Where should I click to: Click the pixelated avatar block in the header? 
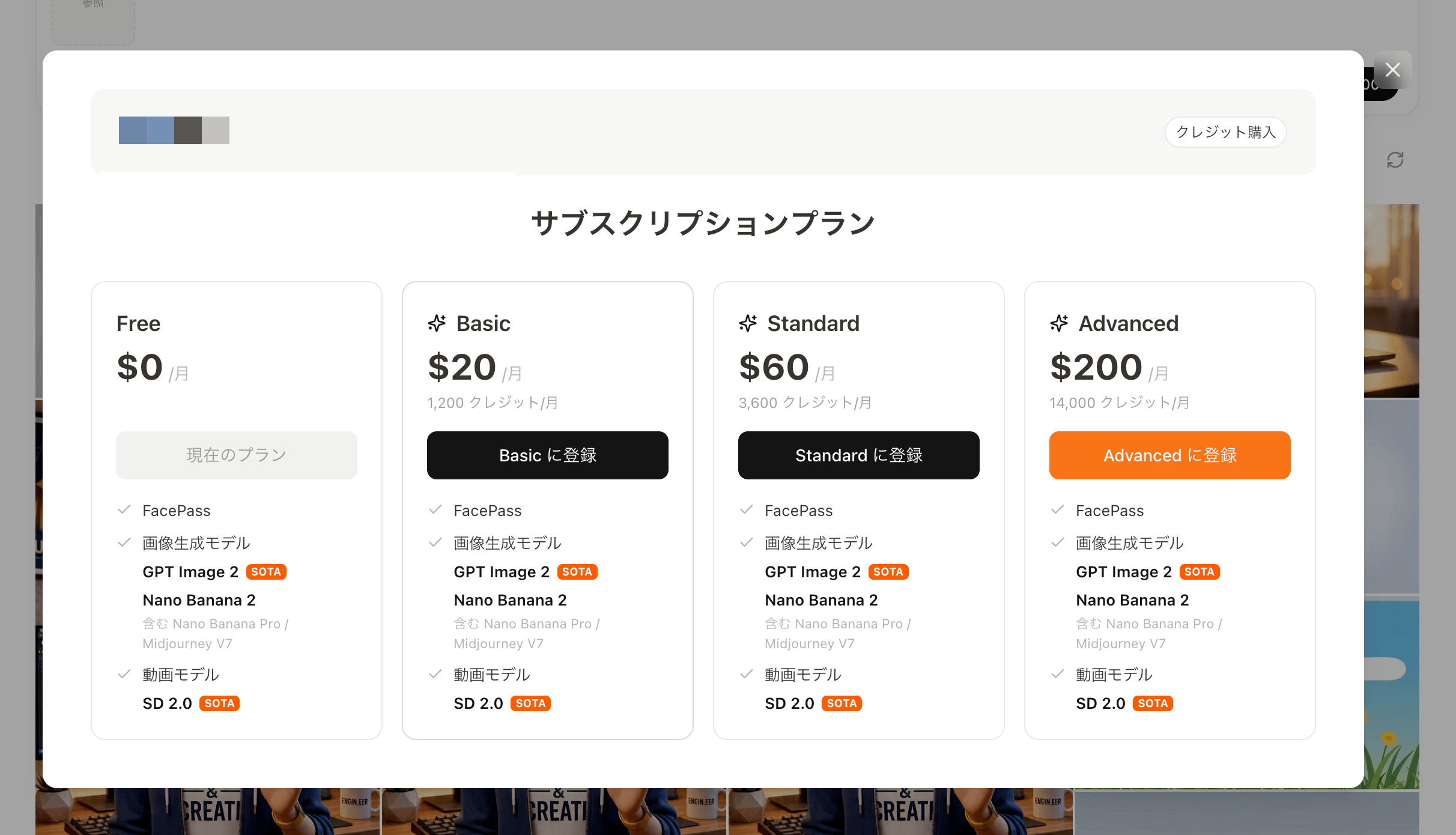click(x=174, y=130)
